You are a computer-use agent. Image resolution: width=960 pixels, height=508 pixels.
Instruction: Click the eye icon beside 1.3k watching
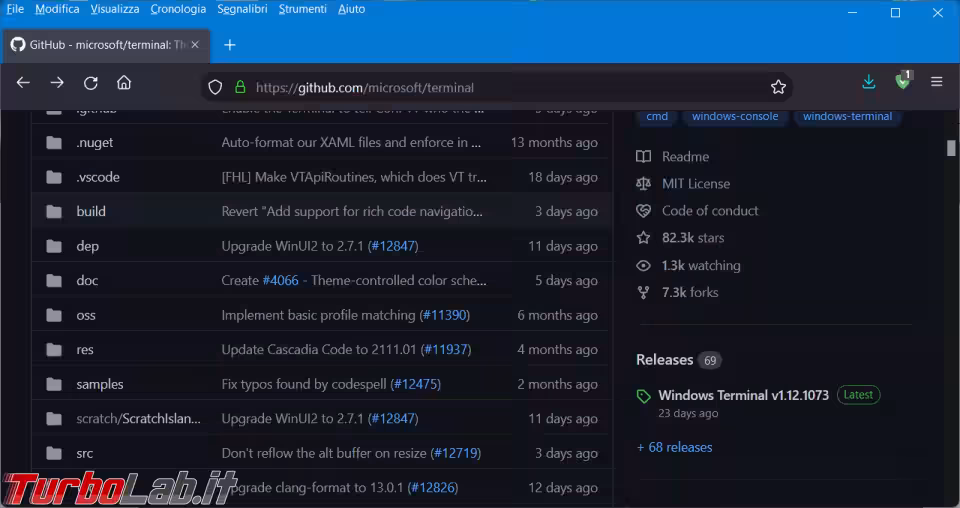(x=643, y=266)
